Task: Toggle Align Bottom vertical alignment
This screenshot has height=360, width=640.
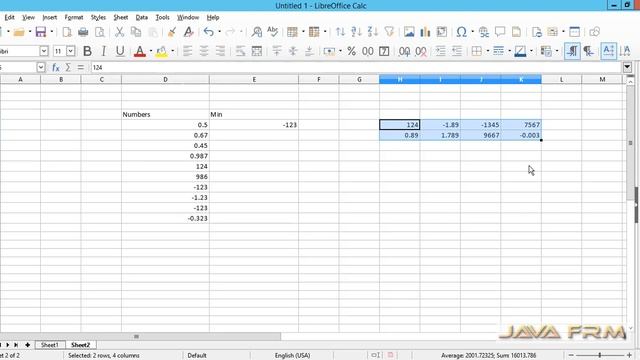Action: [309, 51]
